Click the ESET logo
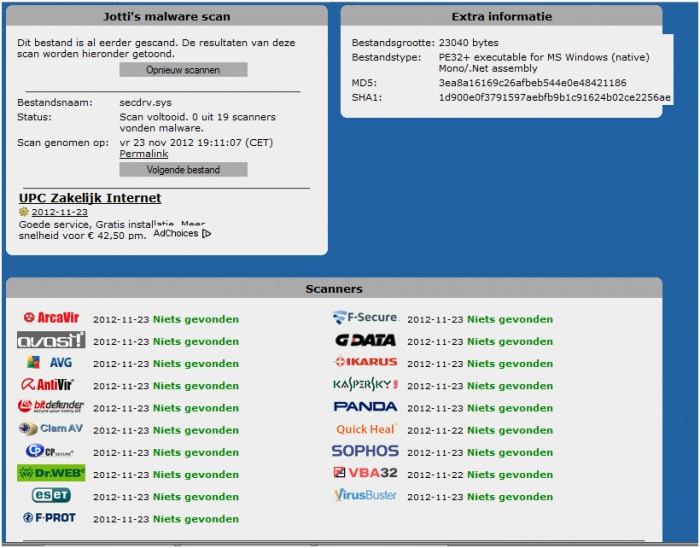This screenshot has width=700, height=548. click(51, 495)
